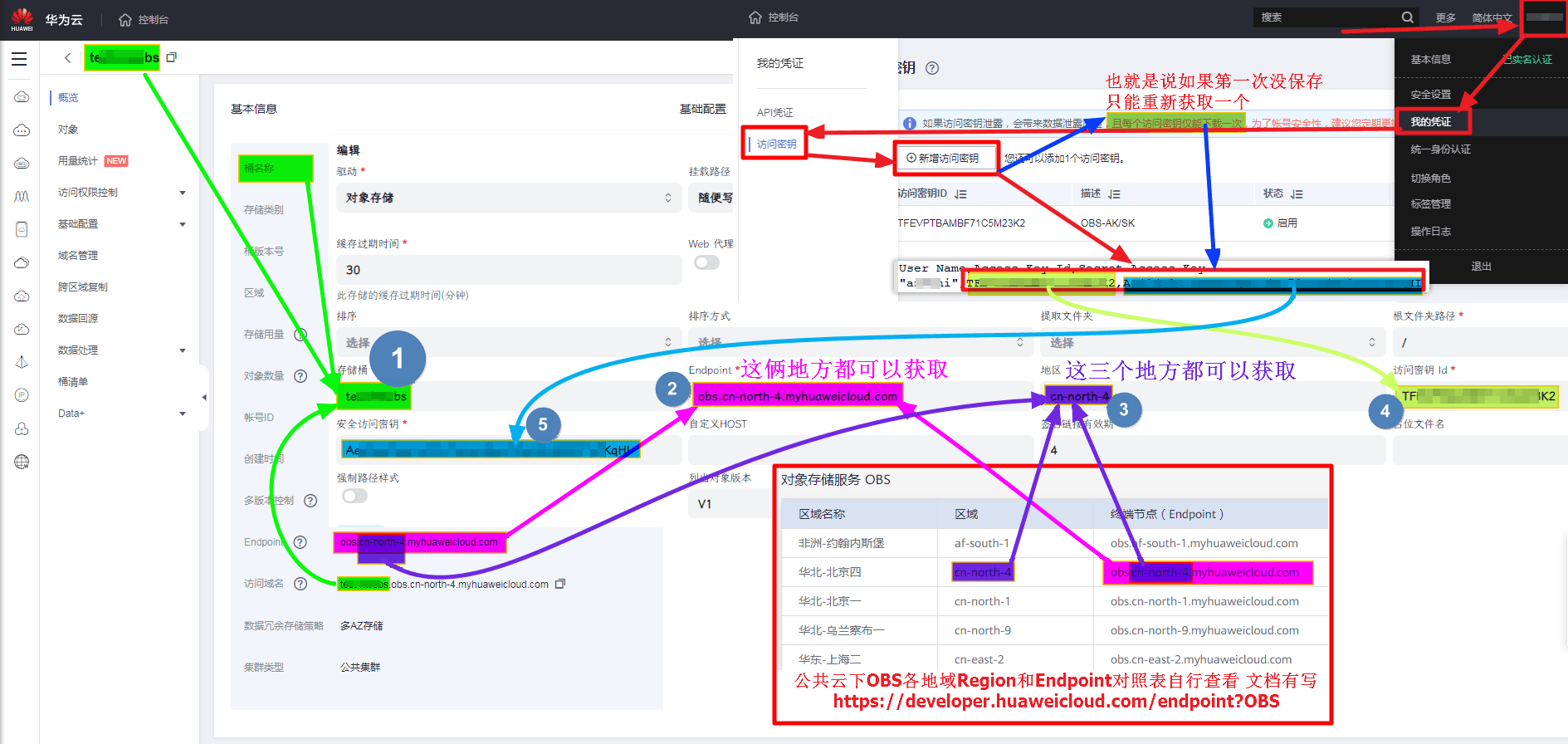Click help icon next to 对象数量
The width and height of the screenshot is (1568, 744).
point(300,376)
